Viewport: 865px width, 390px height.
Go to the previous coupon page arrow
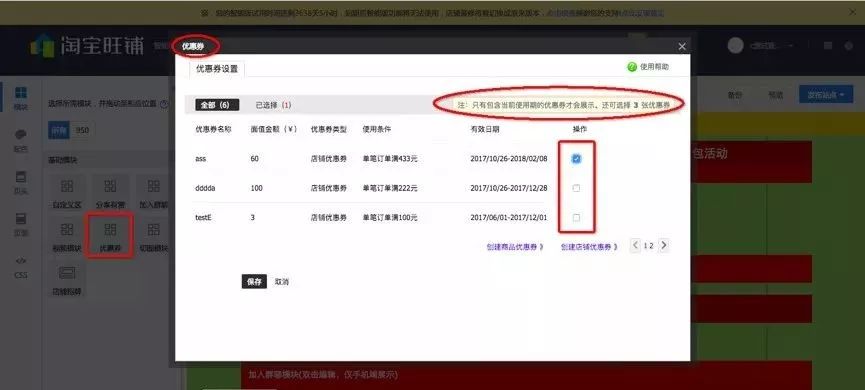pyautogui.click(x=636, y=245)
